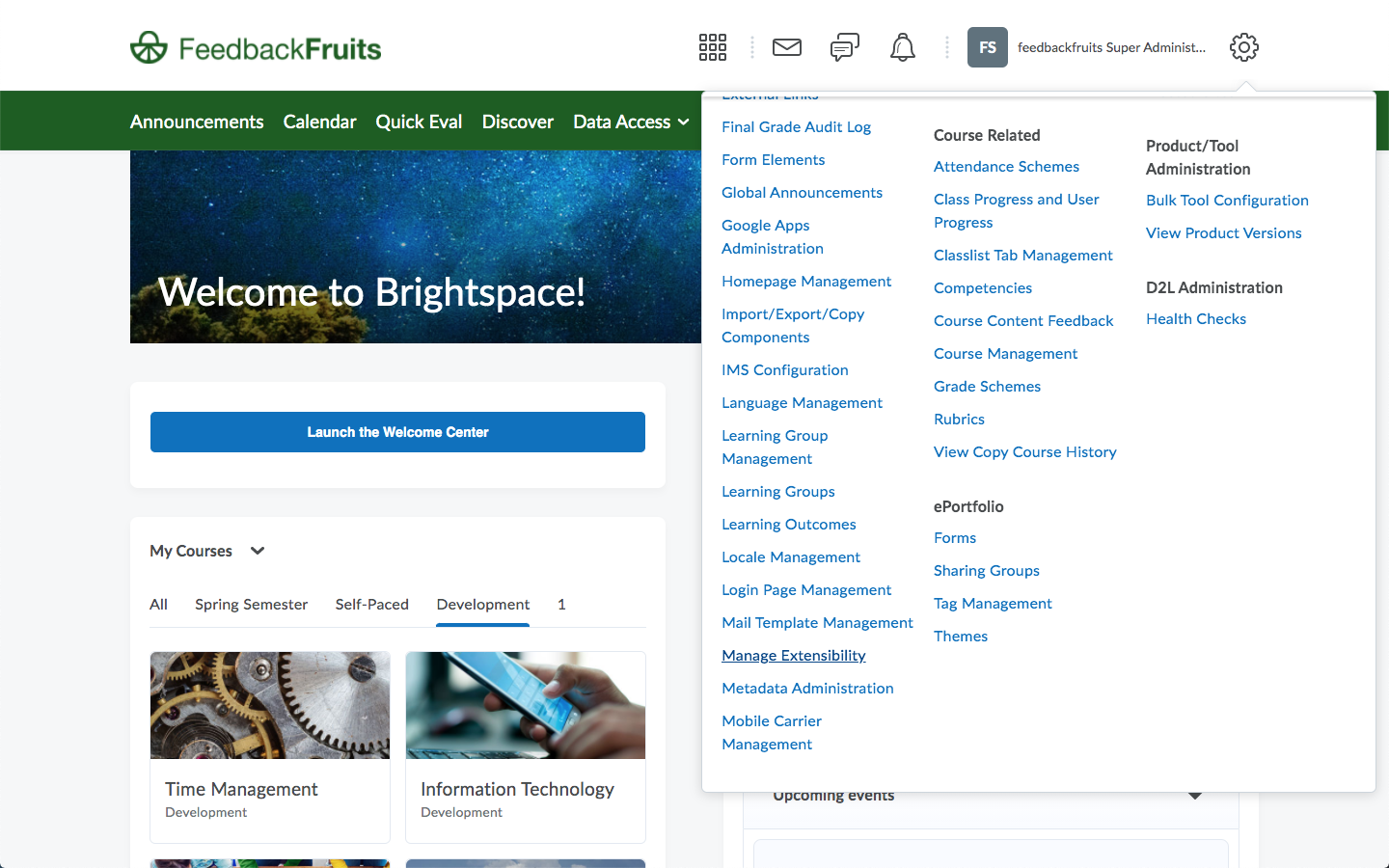
Task: Open Learning Groups link
Action: [778, 491]
